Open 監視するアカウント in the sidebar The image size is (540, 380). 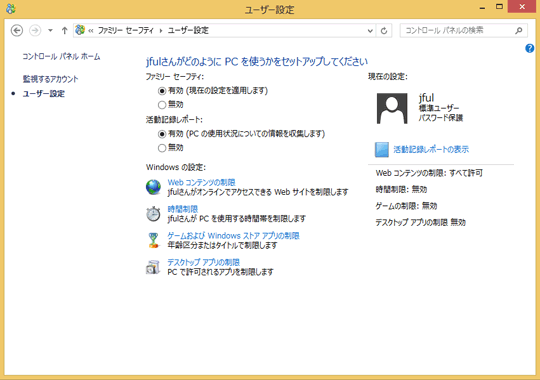(51, 79)
